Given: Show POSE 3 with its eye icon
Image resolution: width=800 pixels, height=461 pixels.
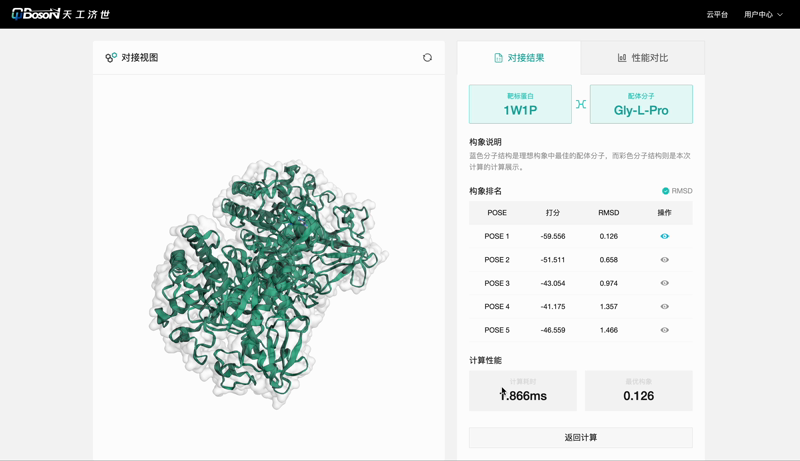Looking at the screenshot, I should coord(664,283).
